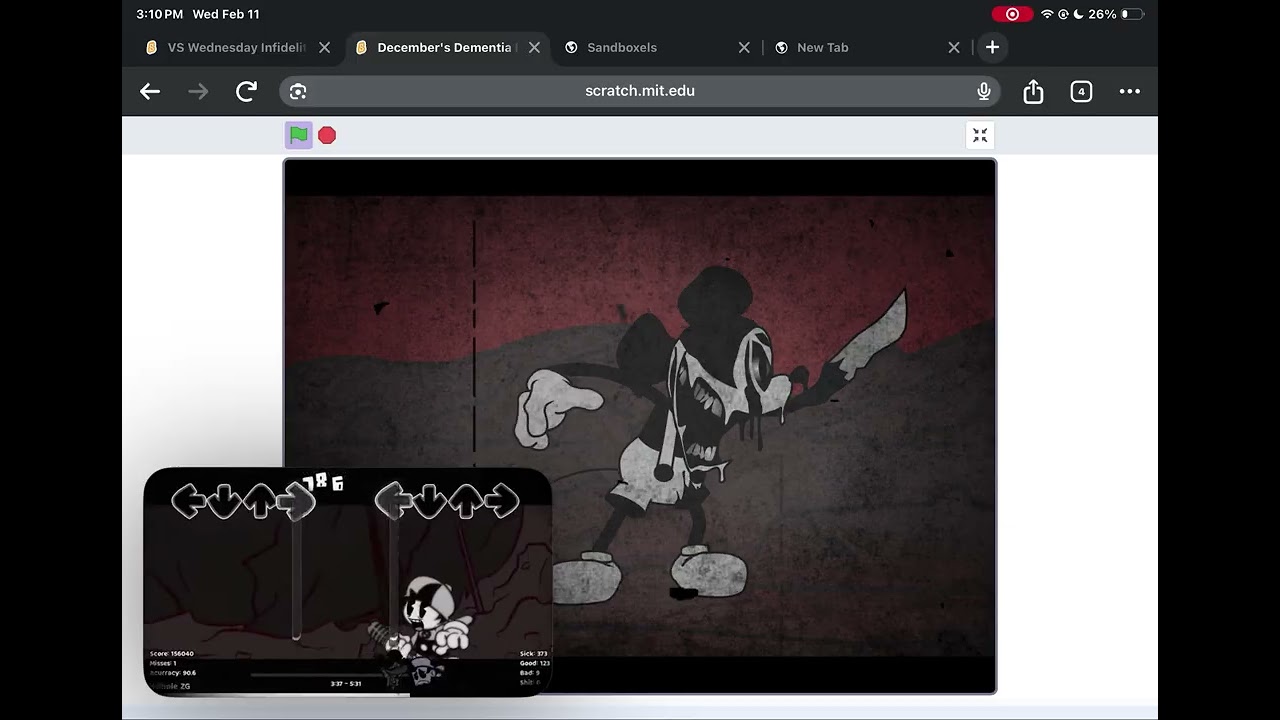The width and height of the screenshot is (1280, 720).
Task: Hit the player's down arrow receptor
Action: pyautogui.click(x=429, y=500)
